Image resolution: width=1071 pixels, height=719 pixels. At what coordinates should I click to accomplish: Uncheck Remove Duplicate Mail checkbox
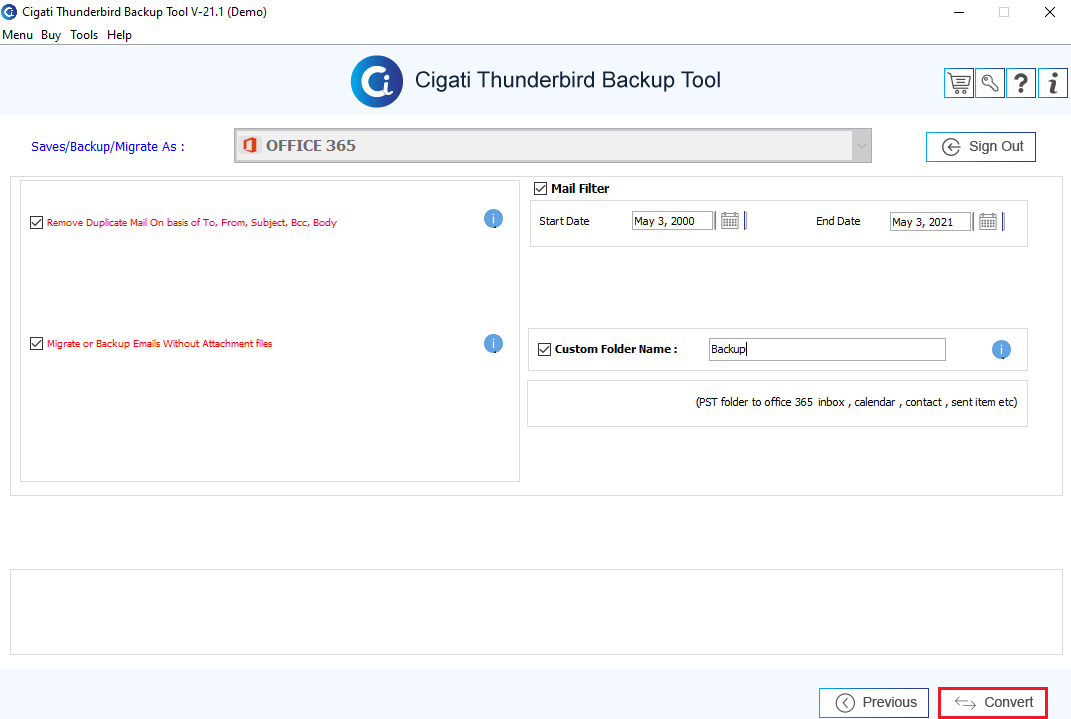(37, 223)
